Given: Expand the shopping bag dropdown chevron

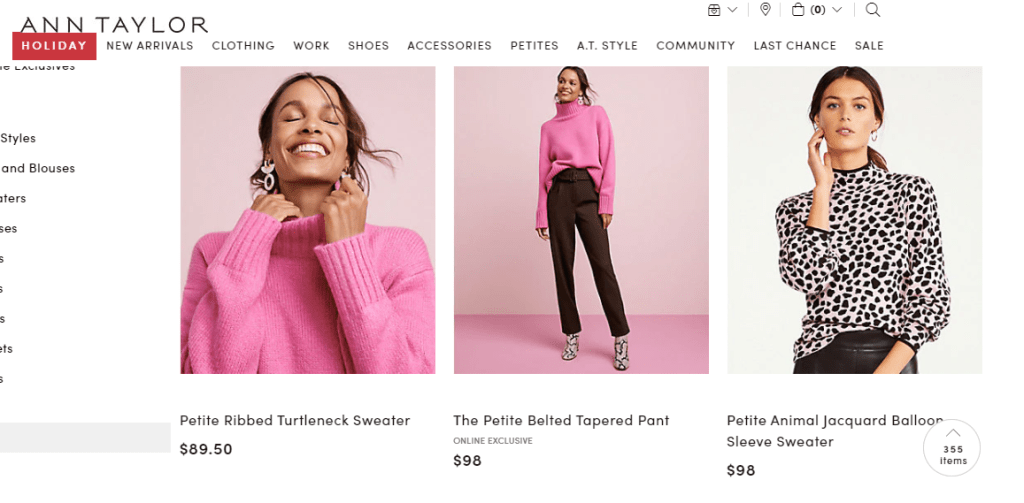Looking at the screenshot, I should point(837,10).
